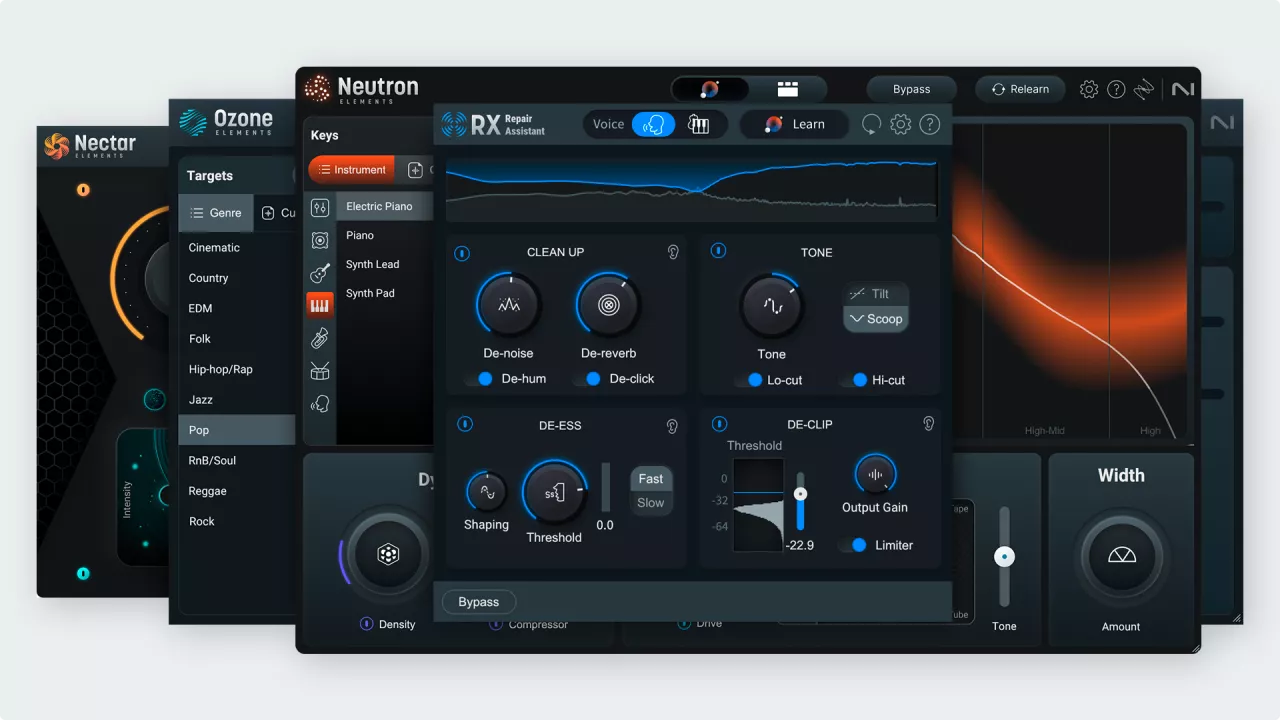Click the Neutron Assistant view icon
1280x720 pixels.
point(710,89)
